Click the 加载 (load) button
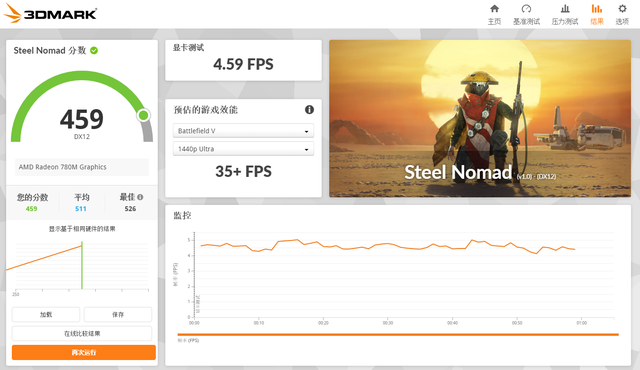This screenshot has height=370, width=640. 46,315
